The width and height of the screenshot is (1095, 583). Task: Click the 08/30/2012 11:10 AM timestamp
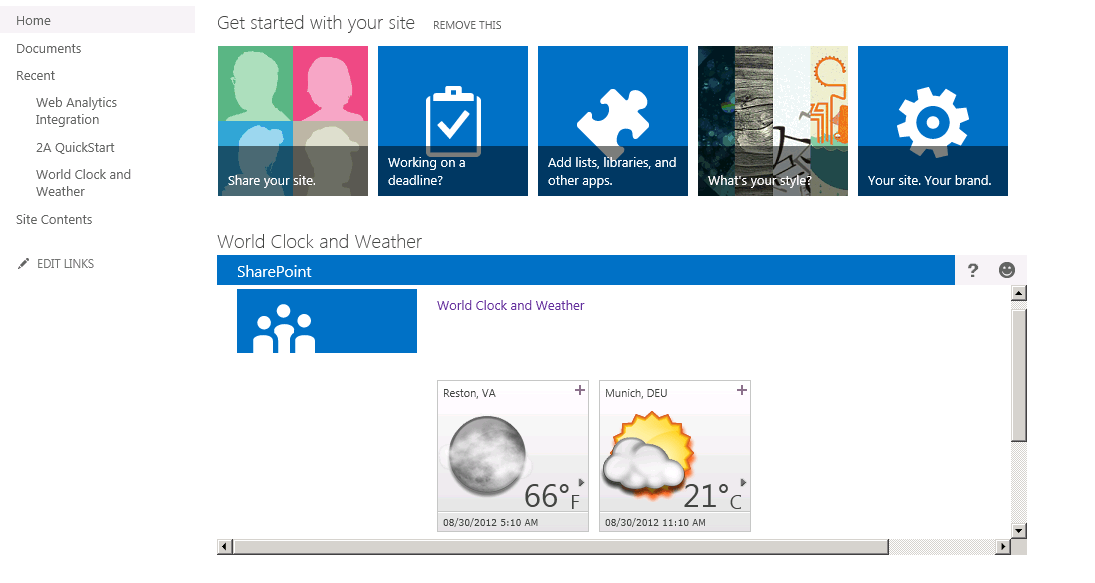[x=655, y=522]
